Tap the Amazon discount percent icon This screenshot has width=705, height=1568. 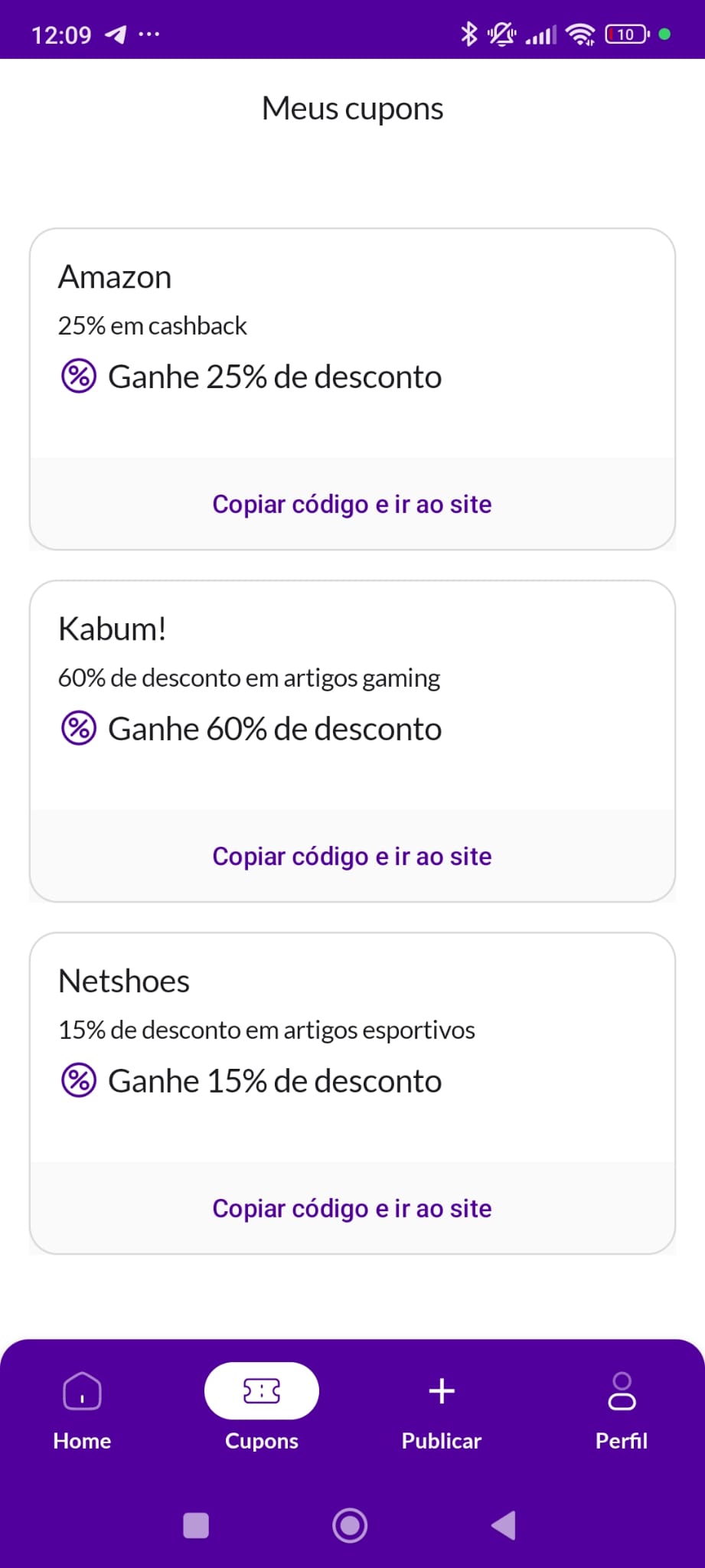pos(79,376)
